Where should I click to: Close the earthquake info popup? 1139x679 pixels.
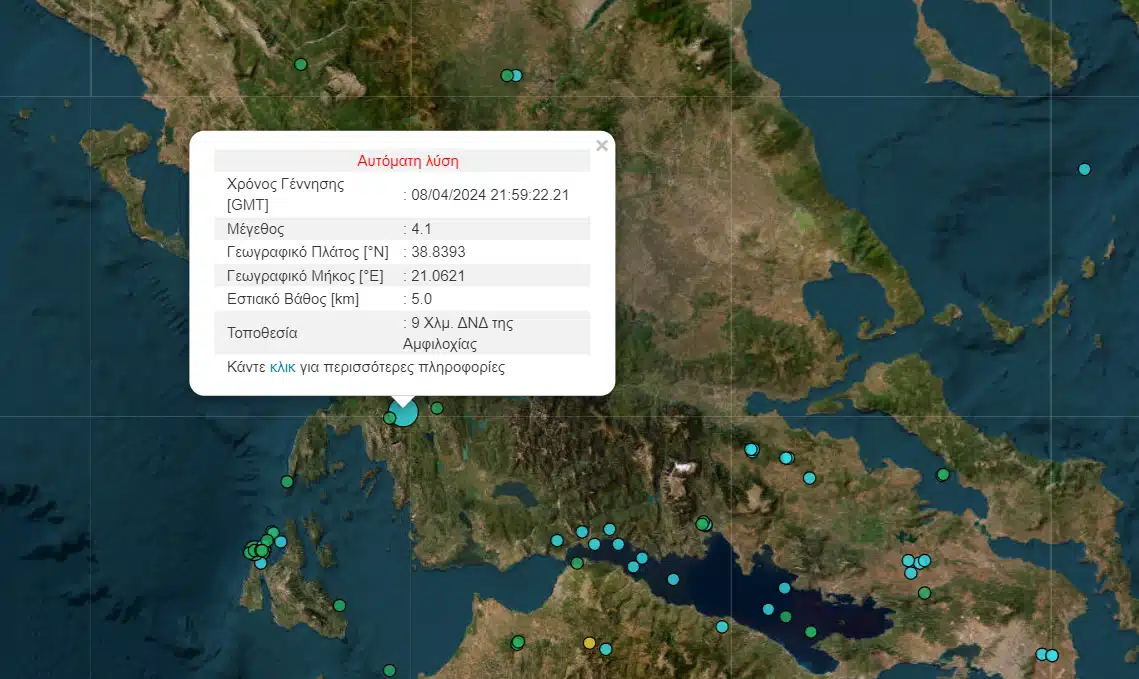pyautogui.click(x=601, y=146)
